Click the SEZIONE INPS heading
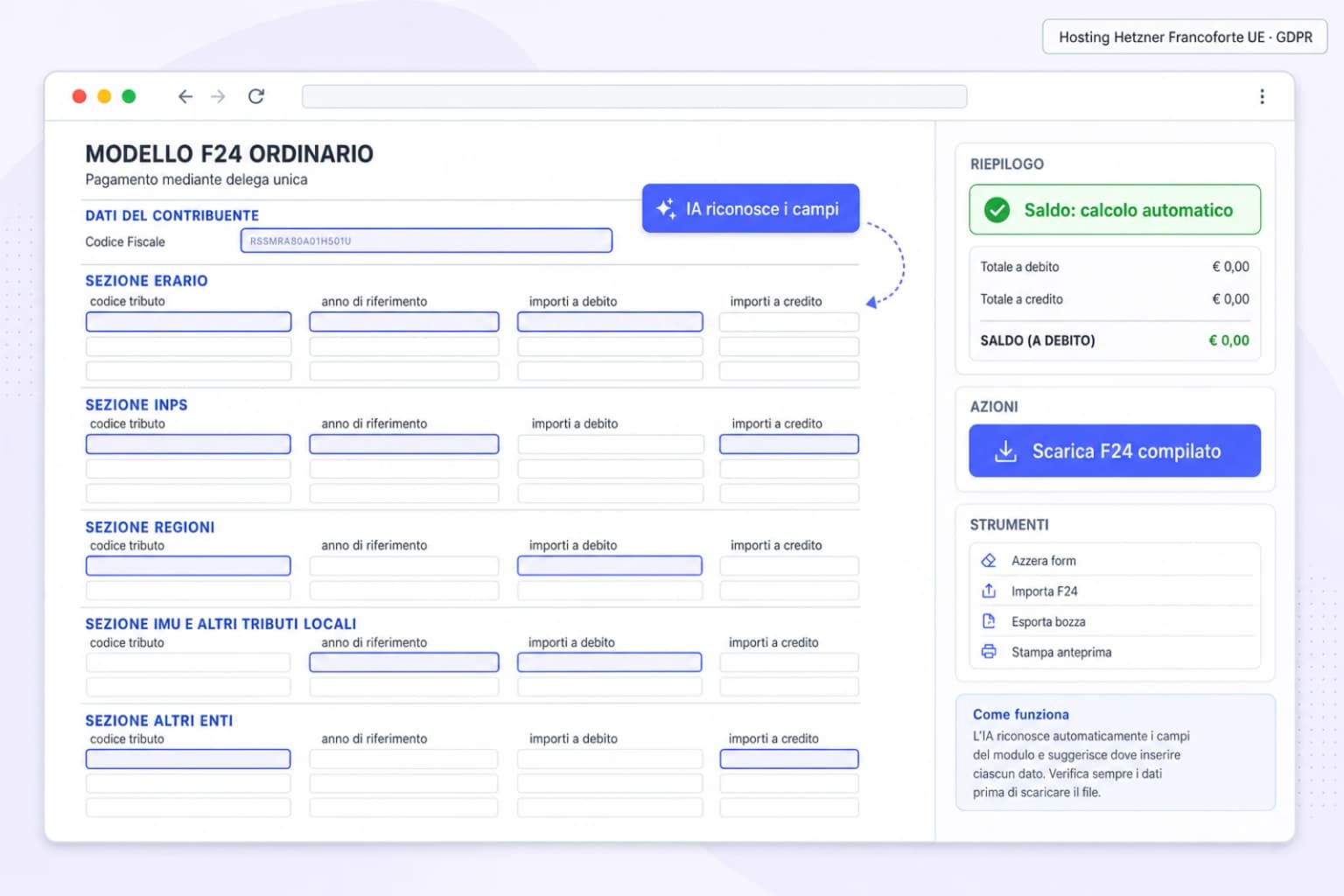 (136, 405)
